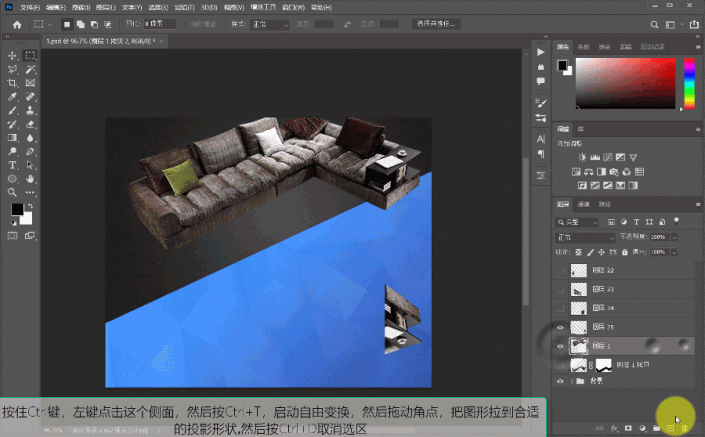This screenshot has height=437, width=705.
Task: Select the Crop tool
Action: click(x=12, y=83)
